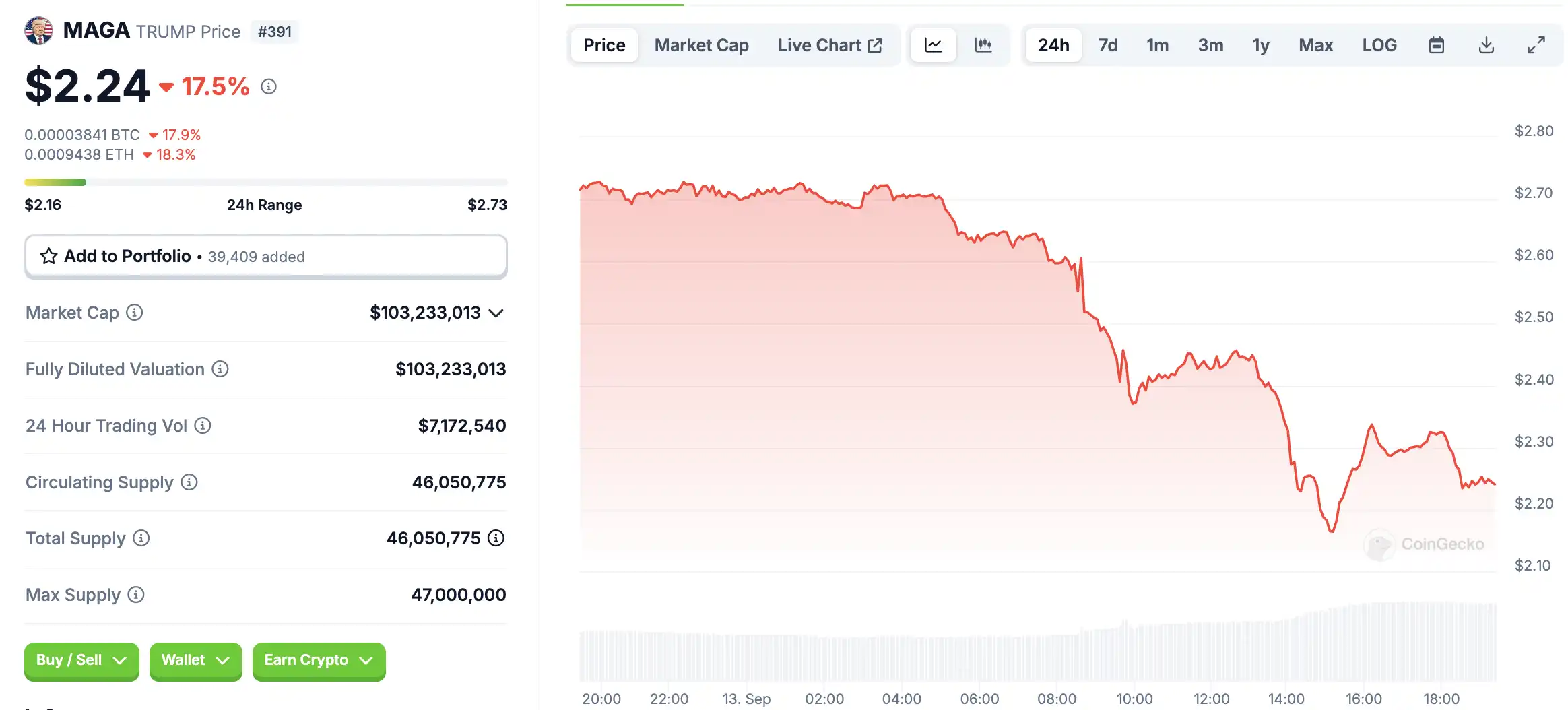Switch to candlestick chart icon
1568x710 pixels.
click(x=983, y=45)
